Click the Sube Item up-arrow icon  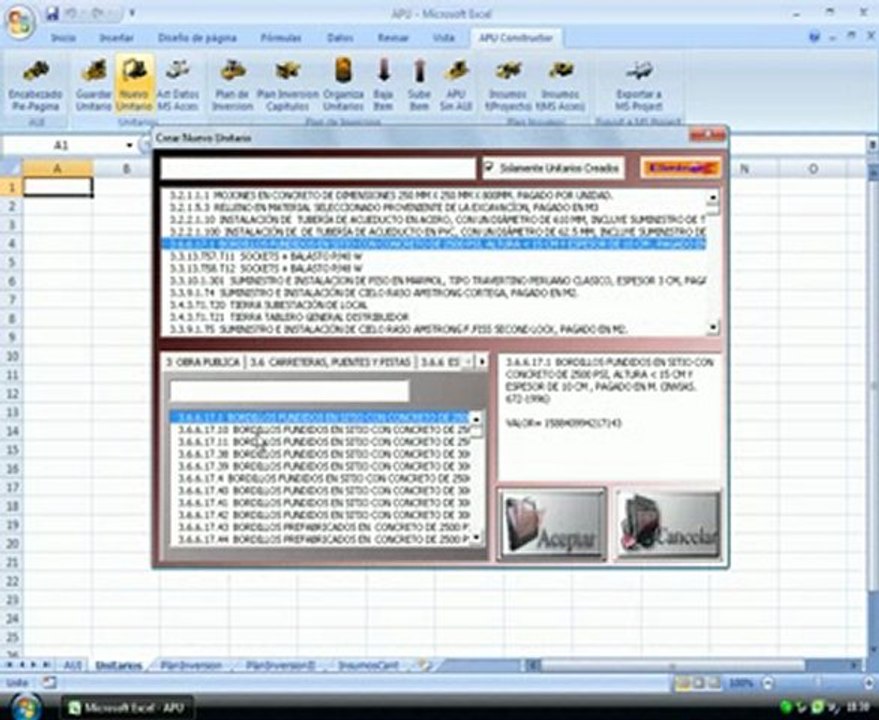(x=419, y=85)
